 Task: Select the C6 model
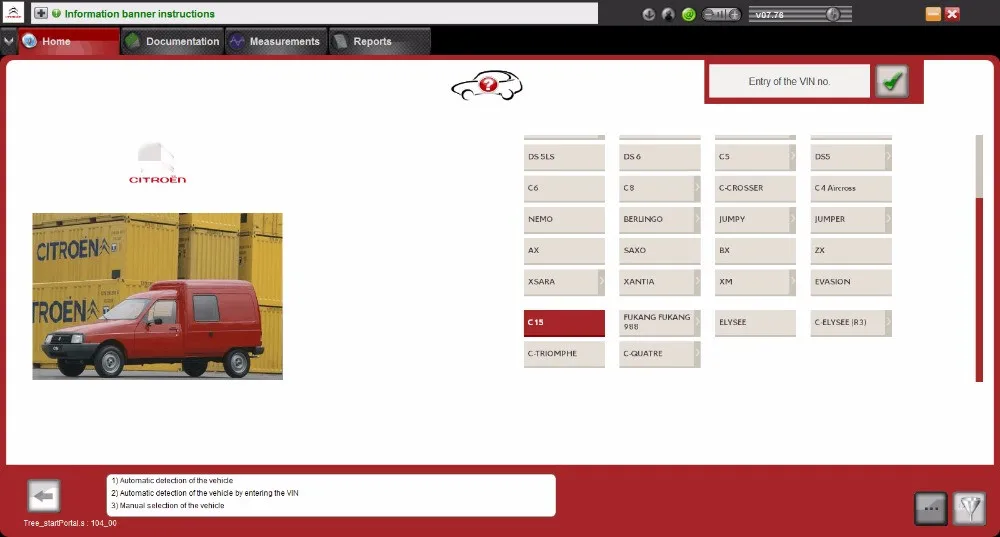(x=564, y=188)
